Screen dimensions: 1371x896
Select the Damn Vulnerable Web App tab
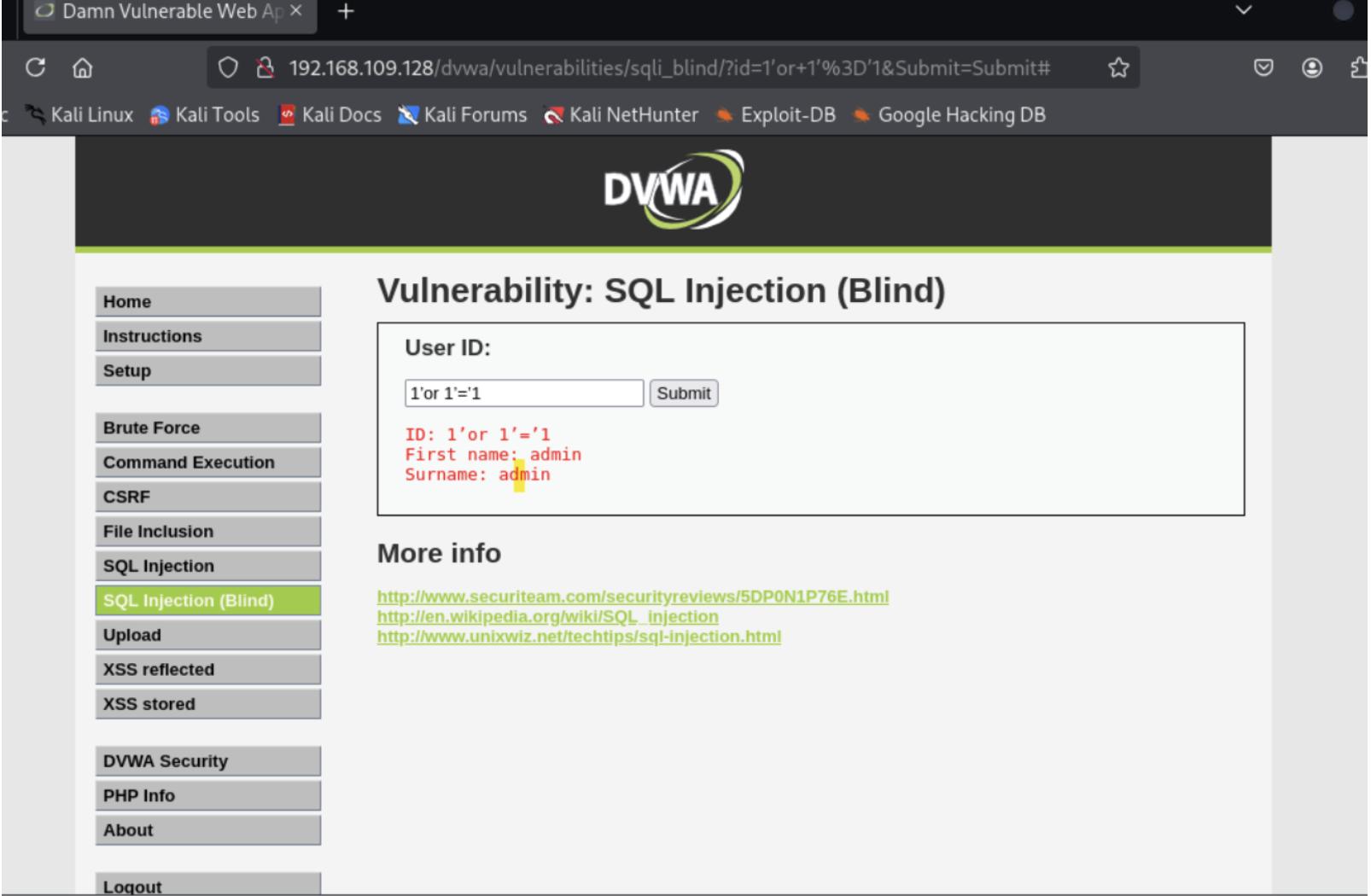pyautogui.click(x=171, y=13)
